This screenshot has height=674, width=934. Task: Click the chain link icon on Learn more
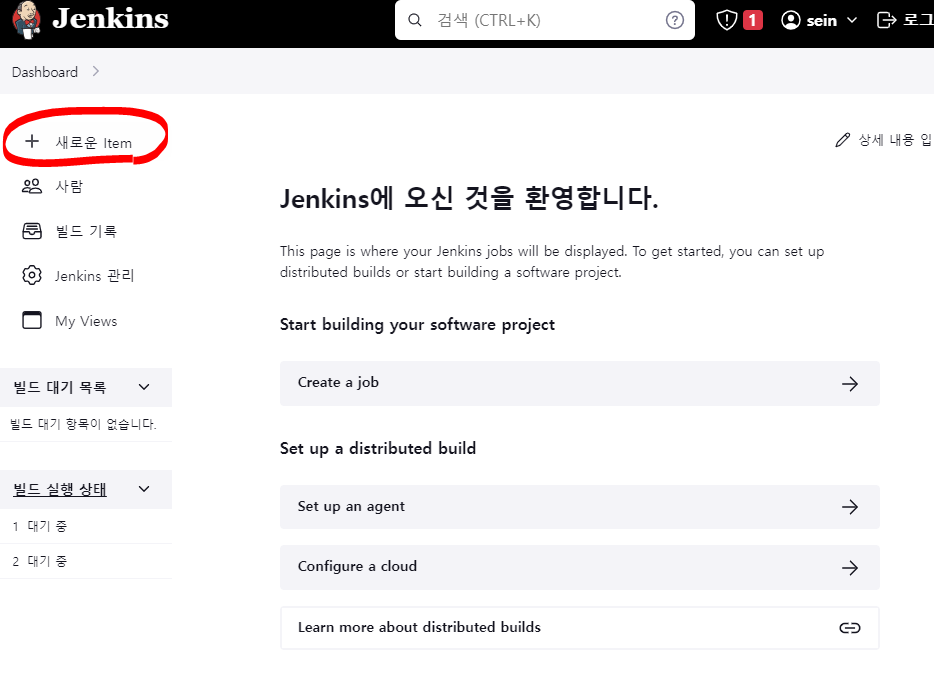[x=849, y=628]
